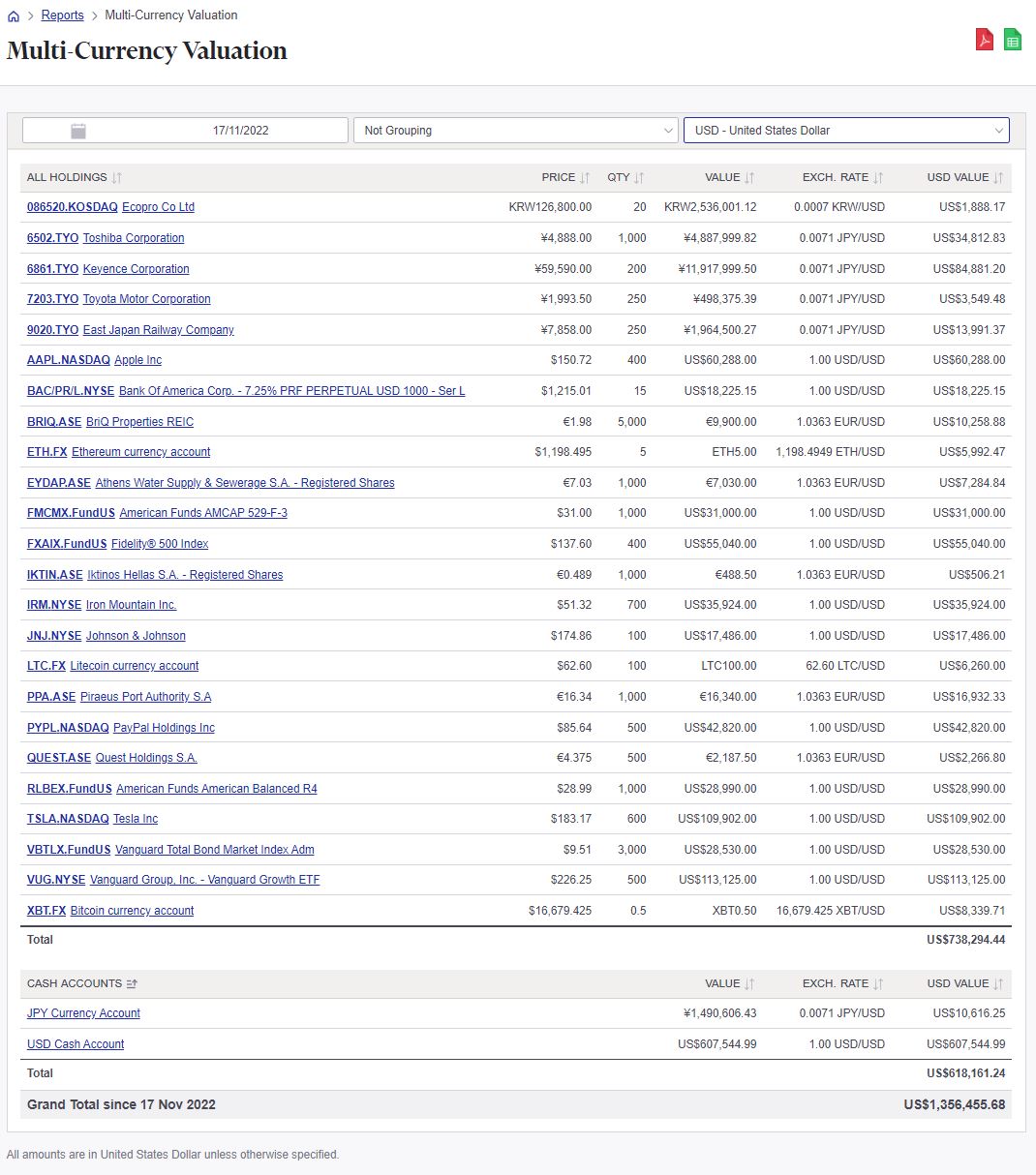Select USD cash value US$607,544.99

coord(717,1044)
